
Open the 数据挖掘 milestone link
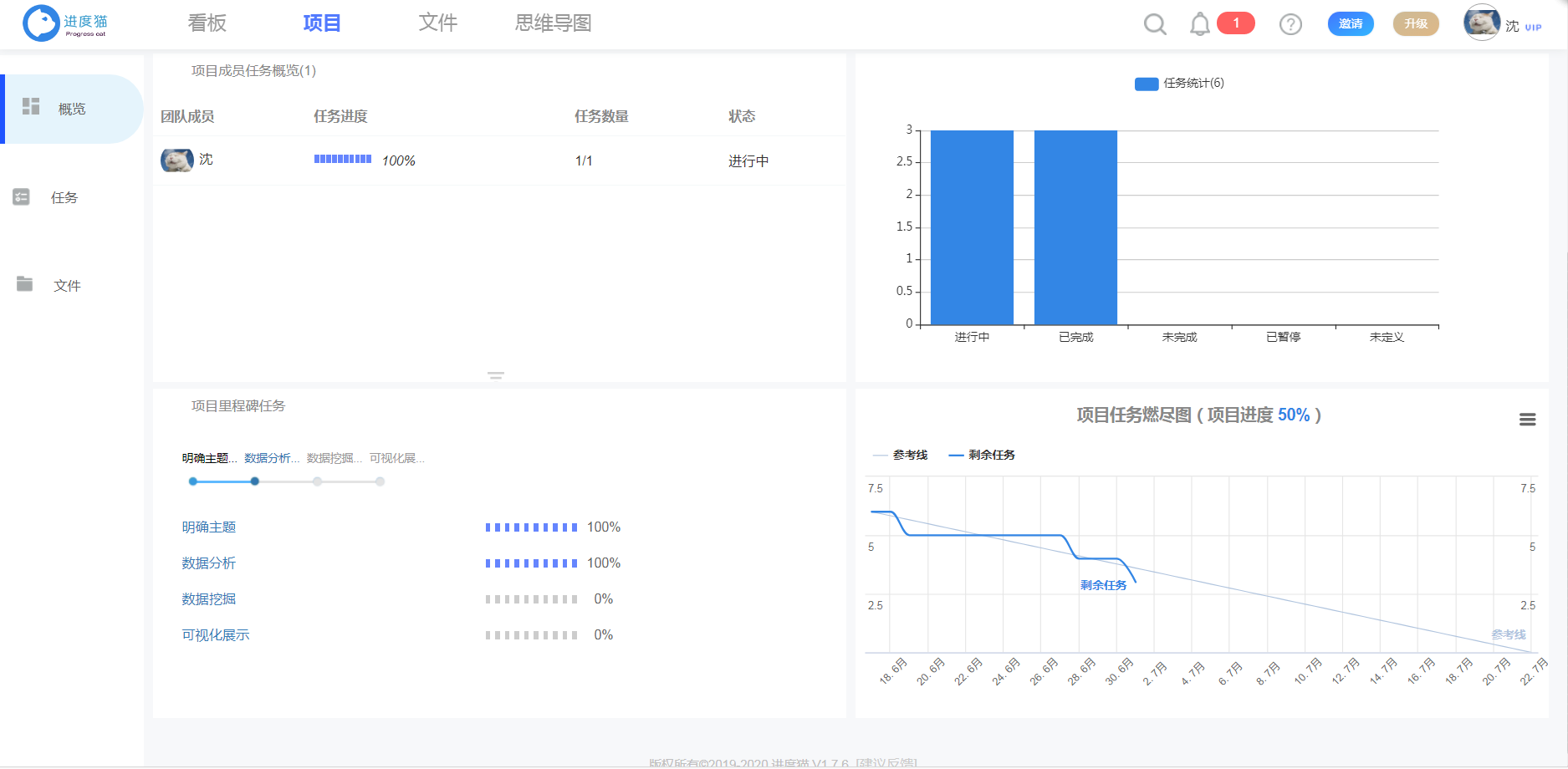click(209, 599)
